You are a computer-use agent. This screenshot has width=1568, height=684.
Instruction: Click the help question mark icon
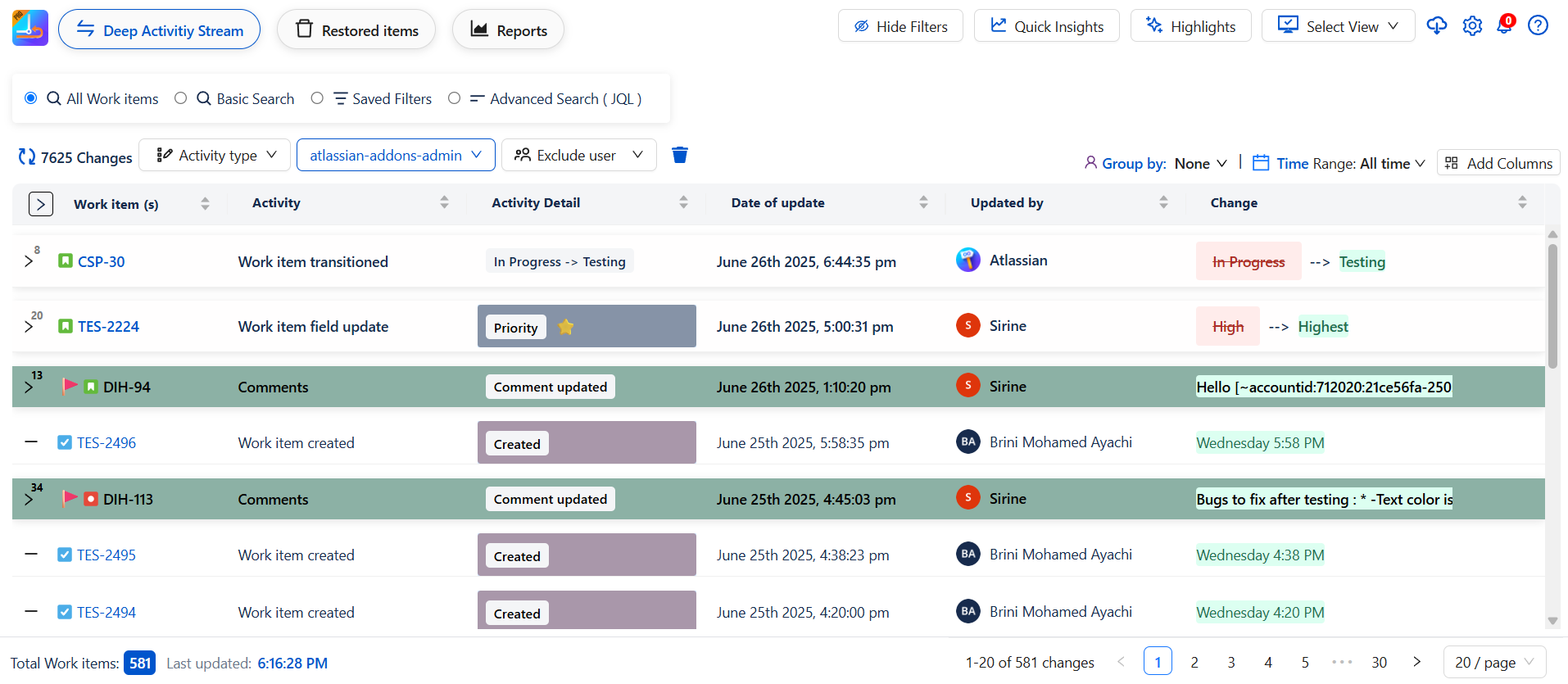[x=1538, y=26]
